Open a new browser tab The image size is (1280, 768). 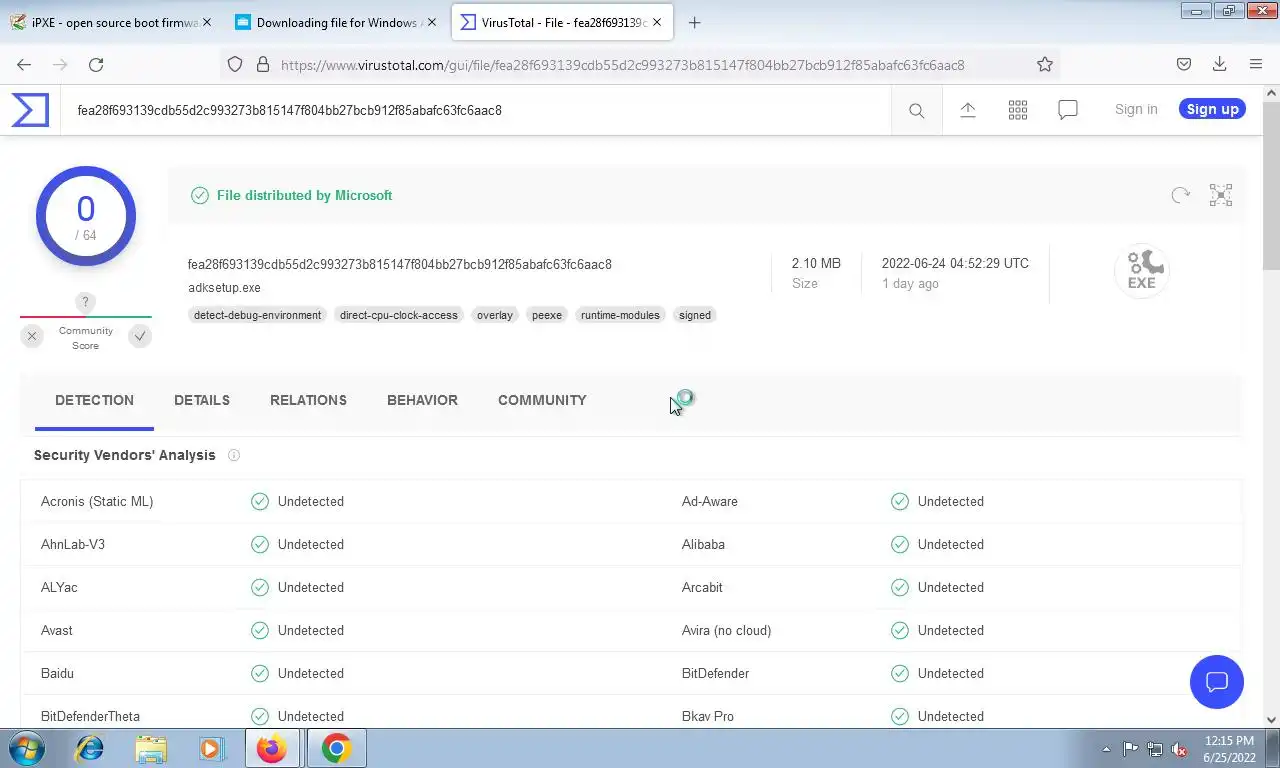695,22
